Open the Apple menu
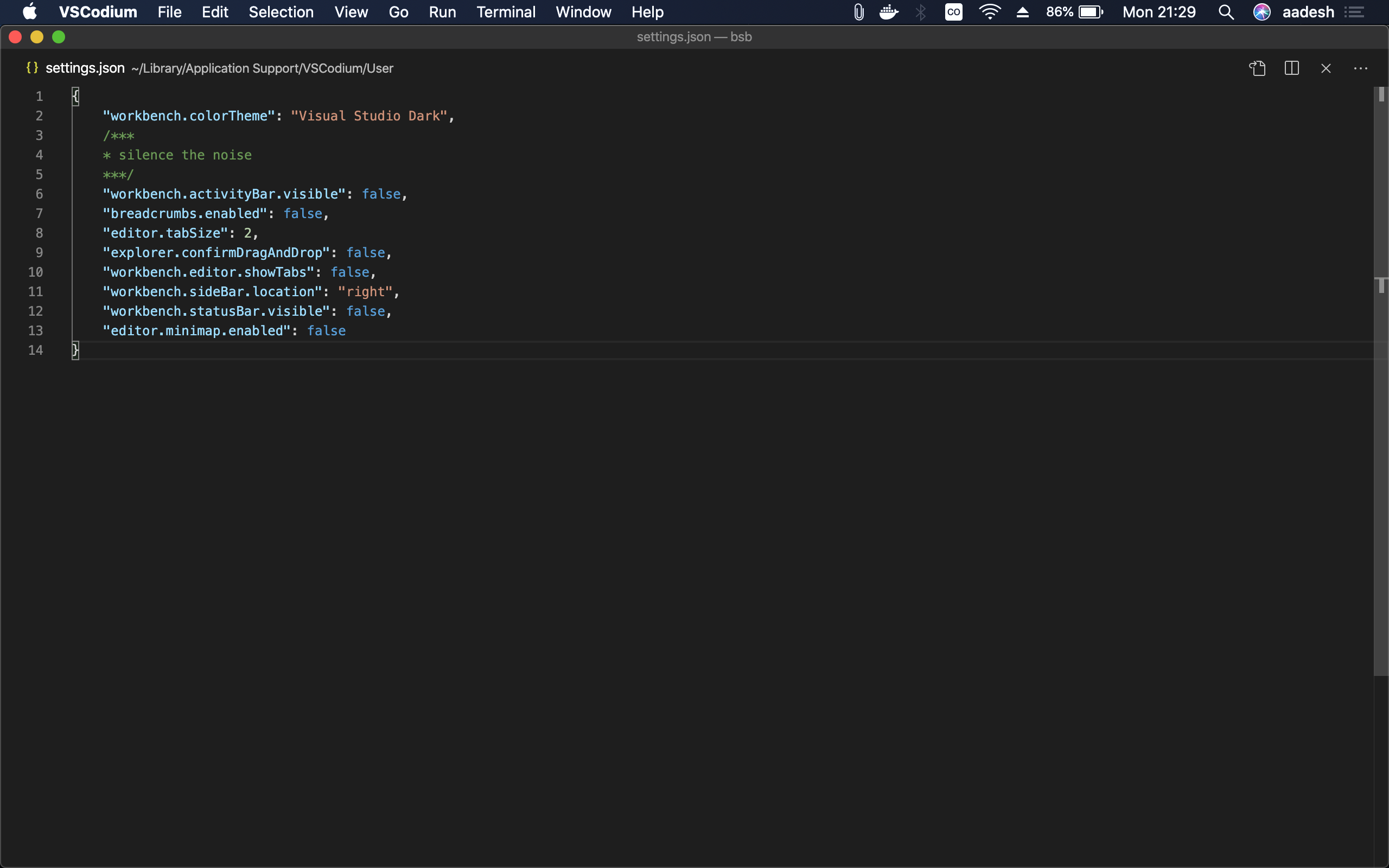This screenshot has width=1389, height=868. 30,12
